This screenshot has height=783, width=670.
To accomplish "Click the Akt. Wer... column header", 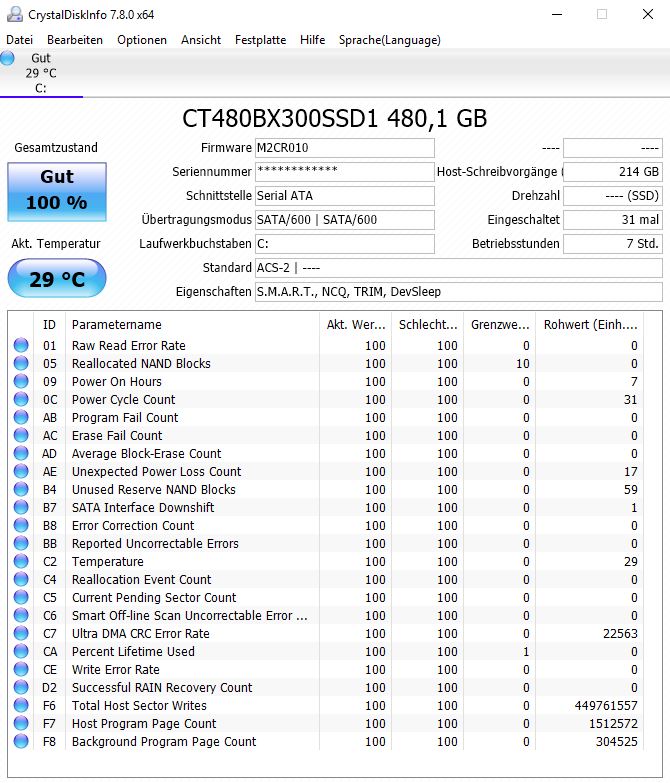I will pyautogui.click(x=355, y=325).
